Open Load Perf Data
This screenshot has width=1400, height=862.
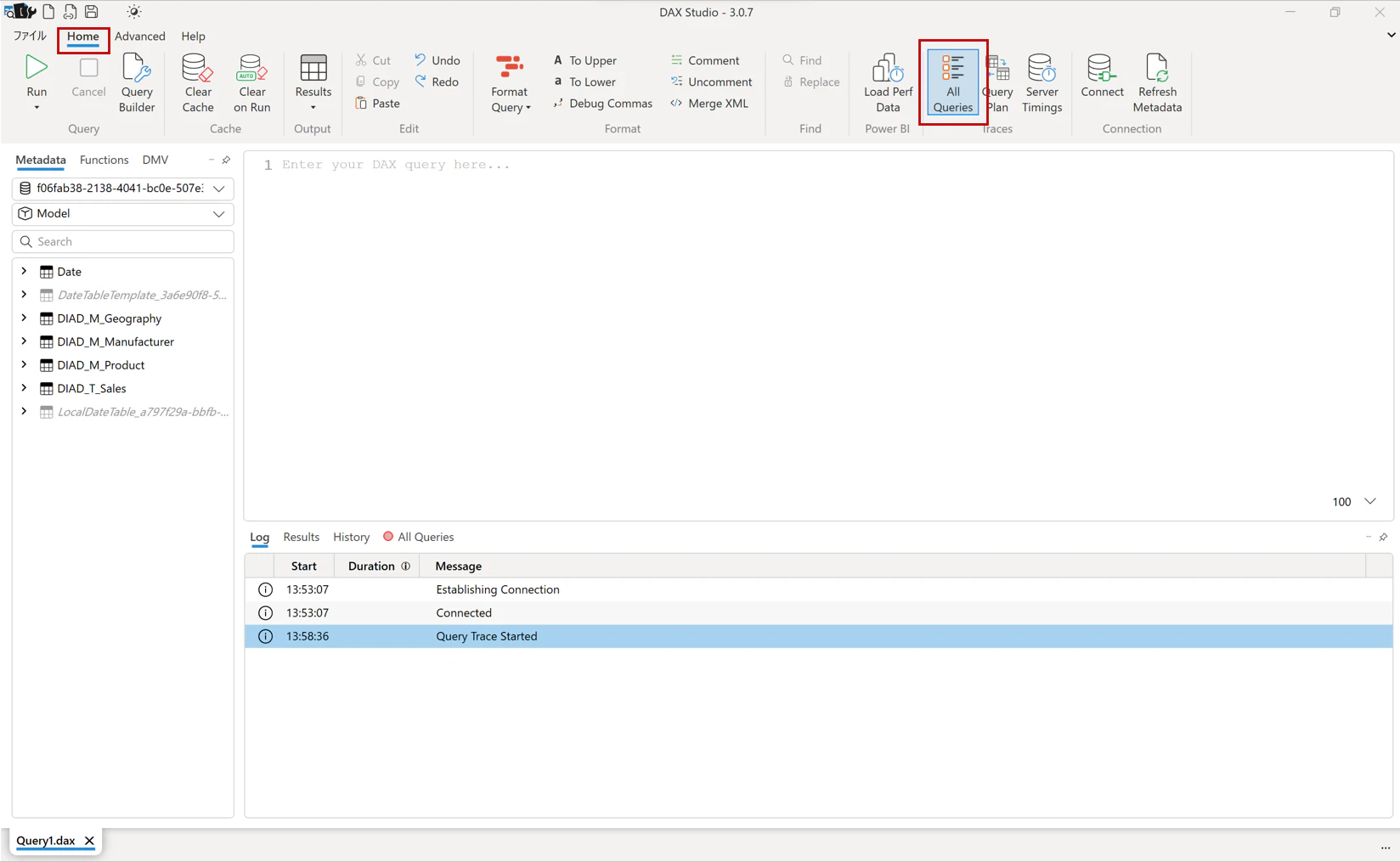(888, 83)
